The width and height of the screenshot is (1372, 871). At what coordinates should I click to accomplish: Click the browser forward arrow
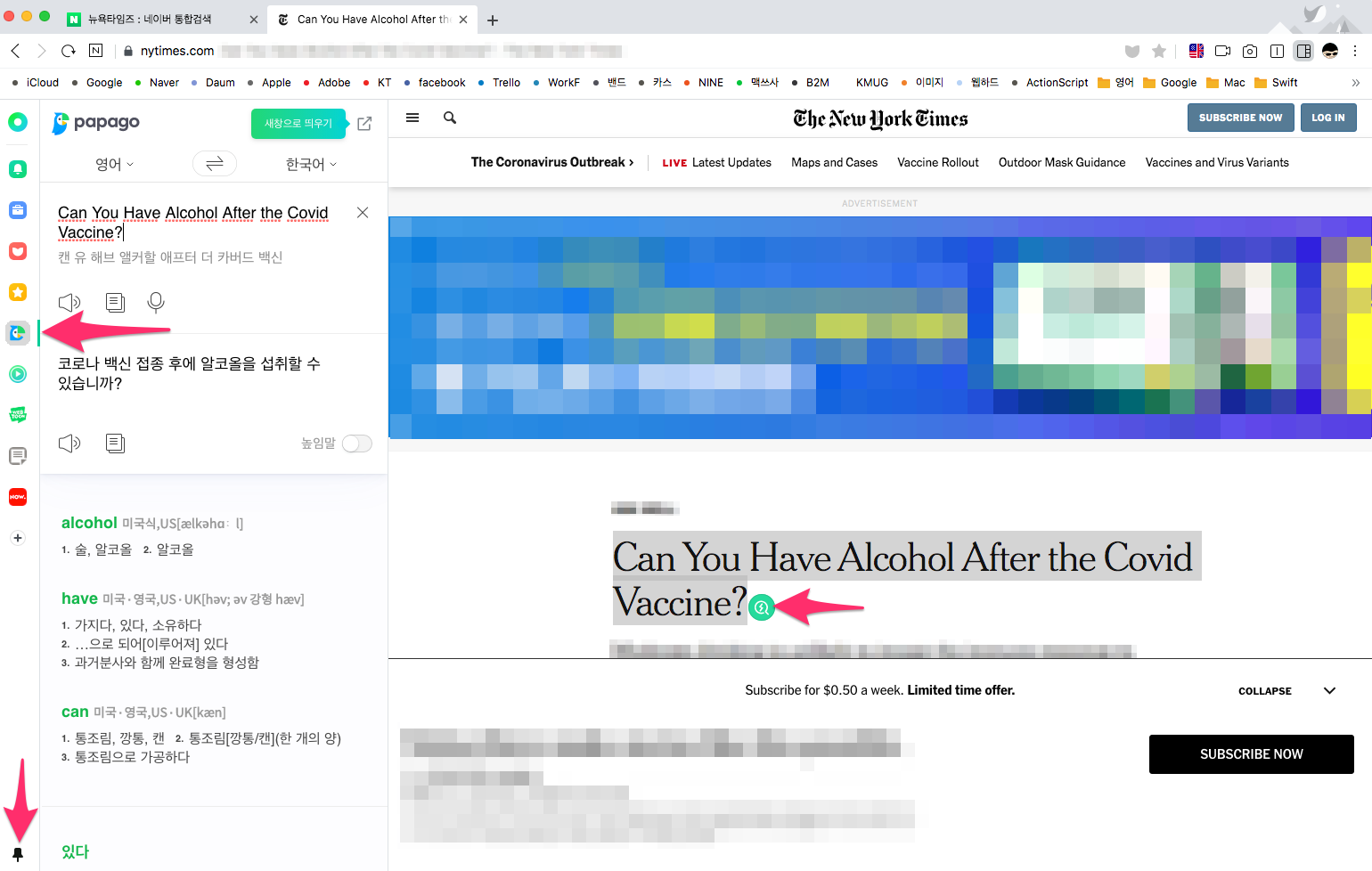[41, 51]
